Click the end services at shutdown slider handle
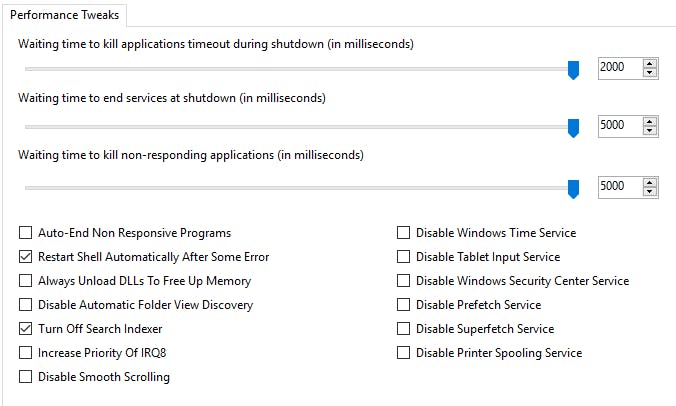This screenshot has width=676, height=406. point(573,127)
